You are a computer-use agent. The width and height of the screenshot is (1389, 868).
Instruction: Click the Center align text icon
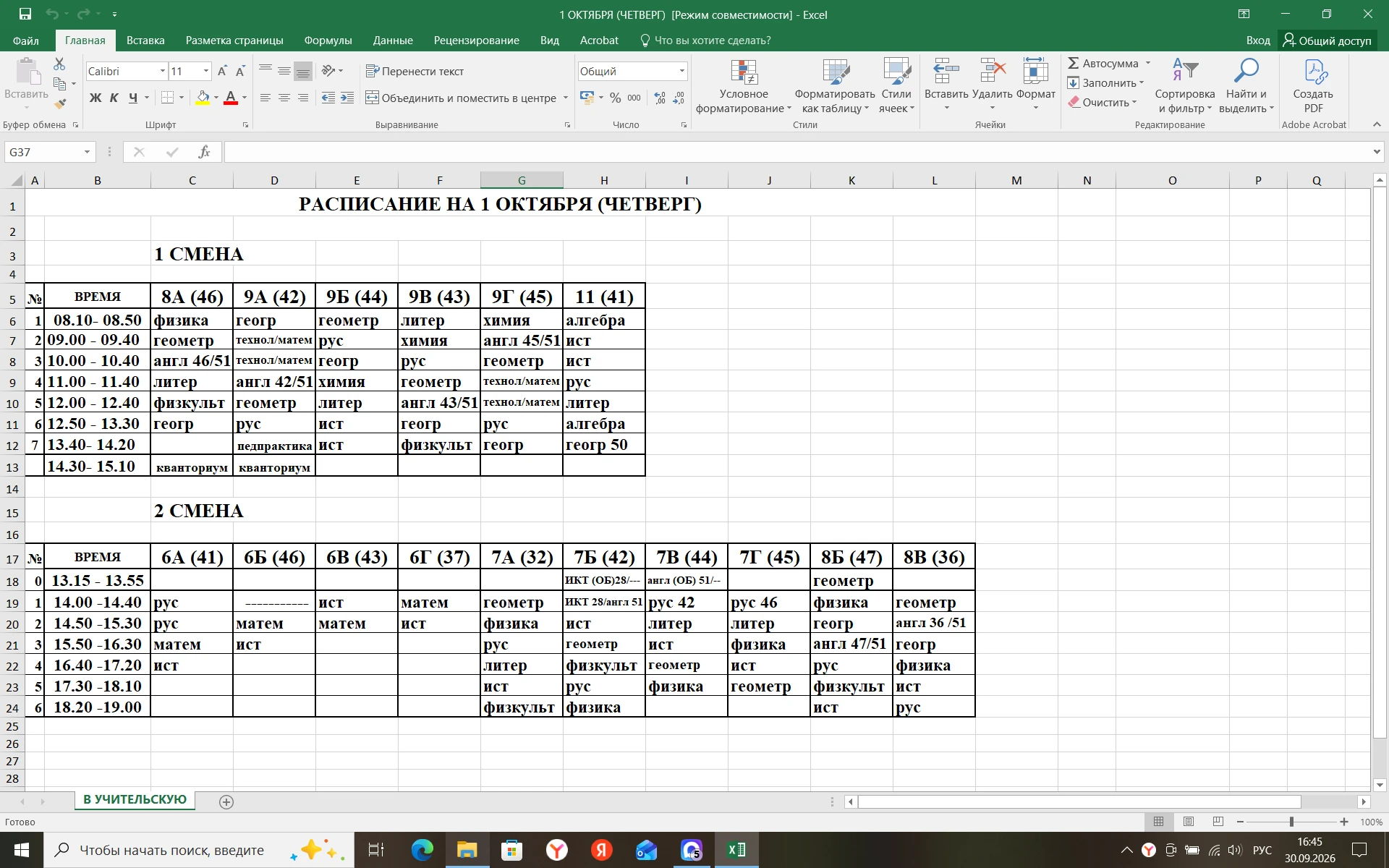pos(284,98)
